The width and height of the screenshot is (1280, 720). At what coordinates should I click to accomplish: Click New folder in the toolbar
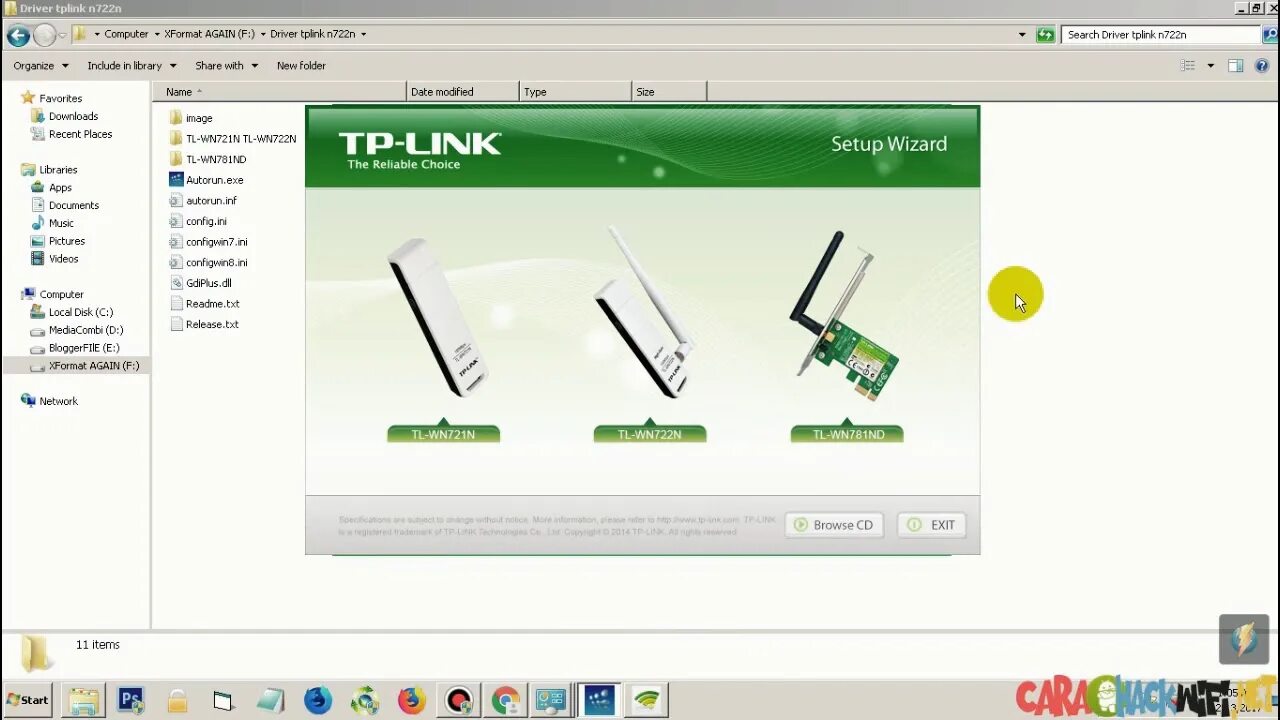[x=301, y=66]
